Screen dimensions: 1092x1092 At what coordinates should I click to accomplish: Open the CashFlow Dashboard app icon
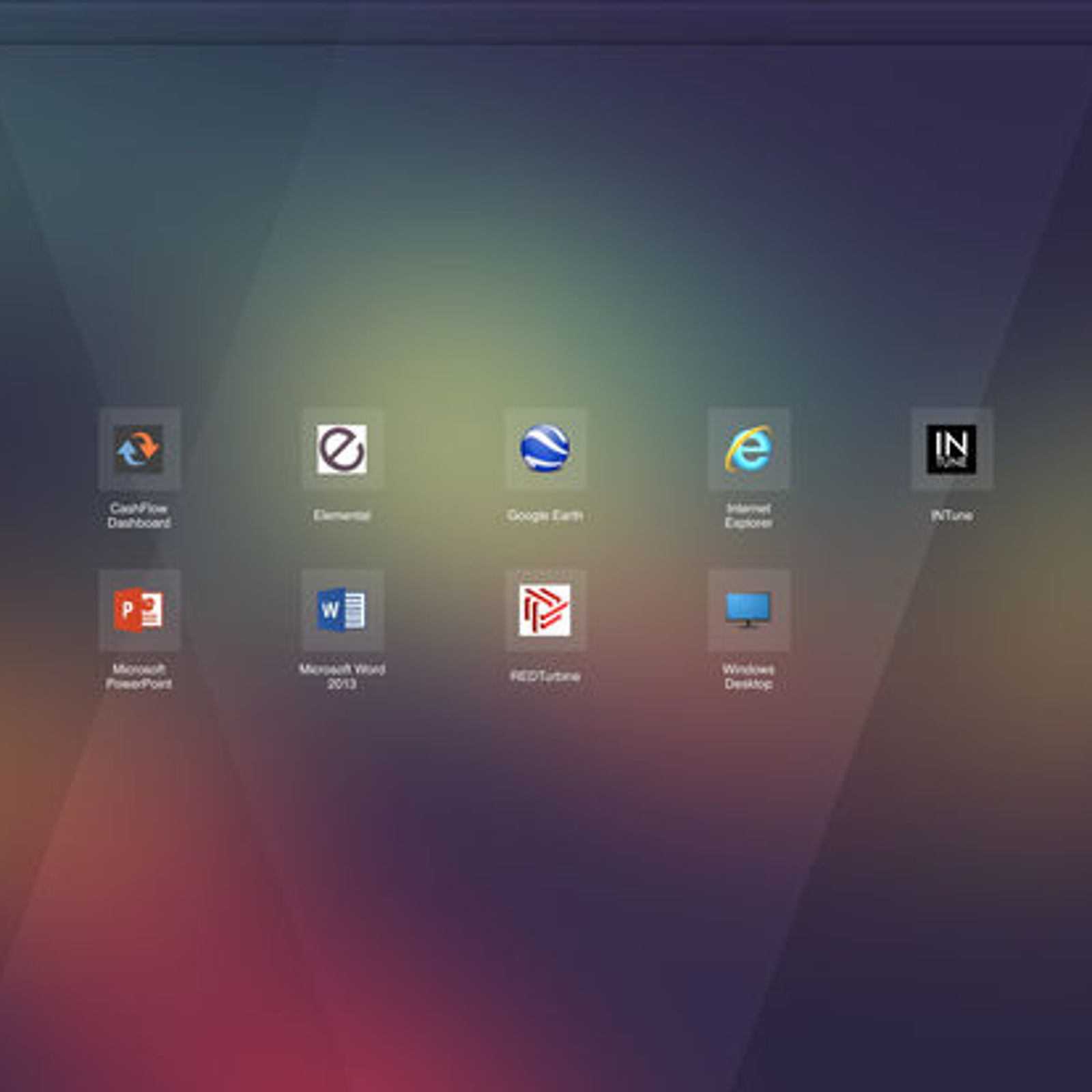pos(139,449)
